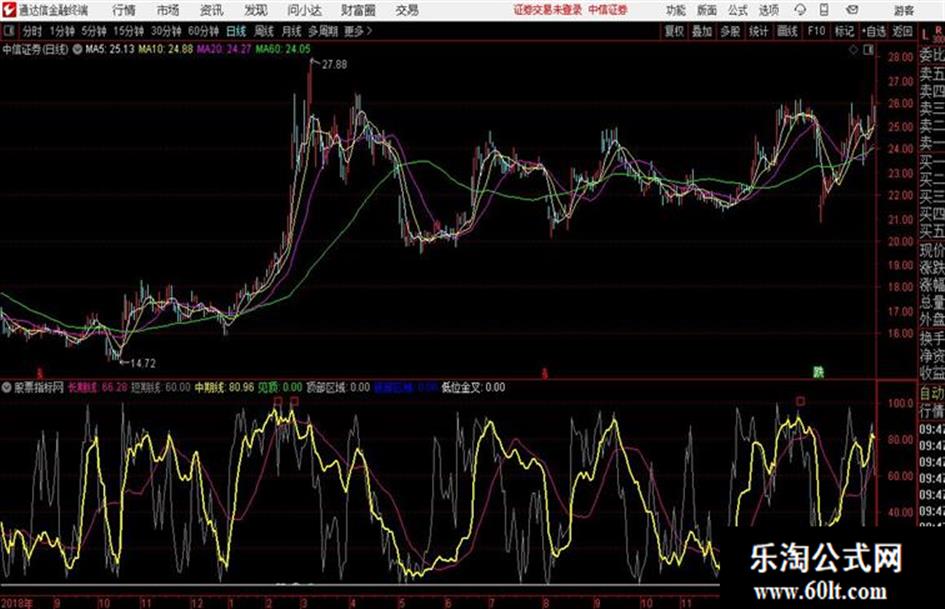Click the L indicator at the quote panel top
The height and width of the screenshot is (609, 945).
(x=925, y=34)
